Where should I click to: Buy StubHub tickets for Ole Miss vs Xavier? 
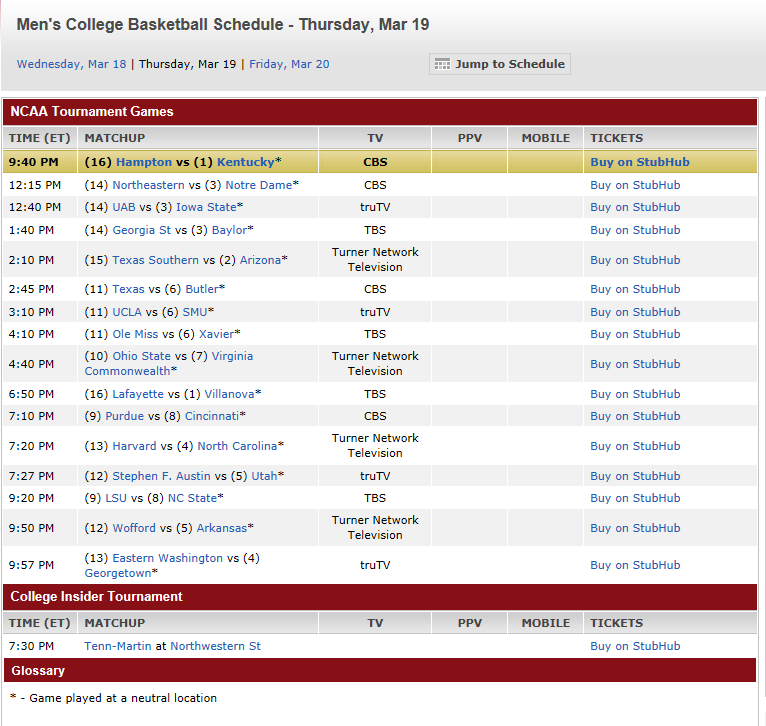click(x=635, y=334)
